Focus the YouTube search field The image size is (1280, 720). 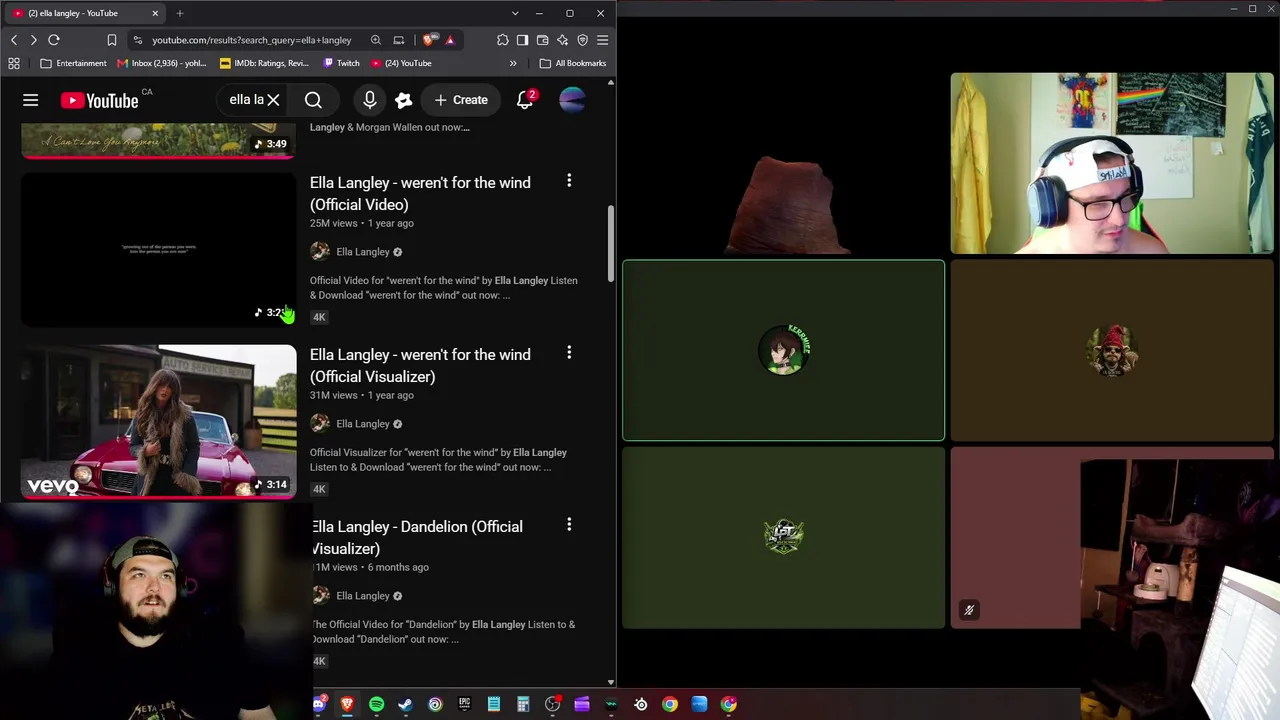tap(246, 100)
